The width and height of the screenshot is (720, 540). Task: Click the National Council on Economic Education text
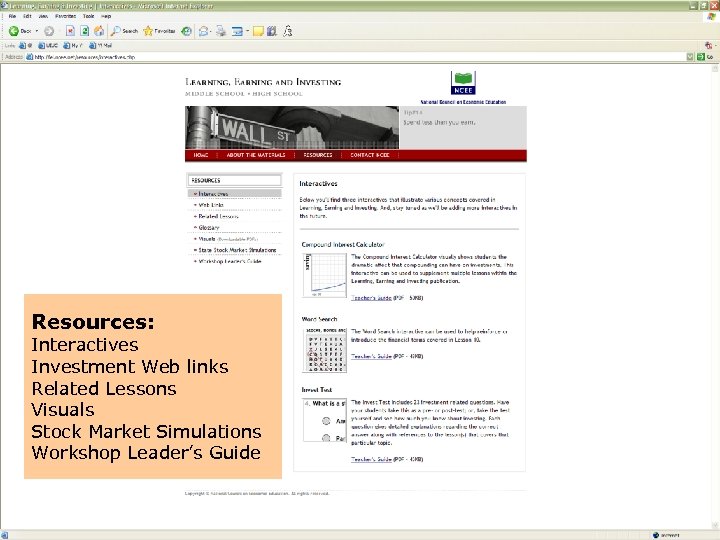pos(463,102)
